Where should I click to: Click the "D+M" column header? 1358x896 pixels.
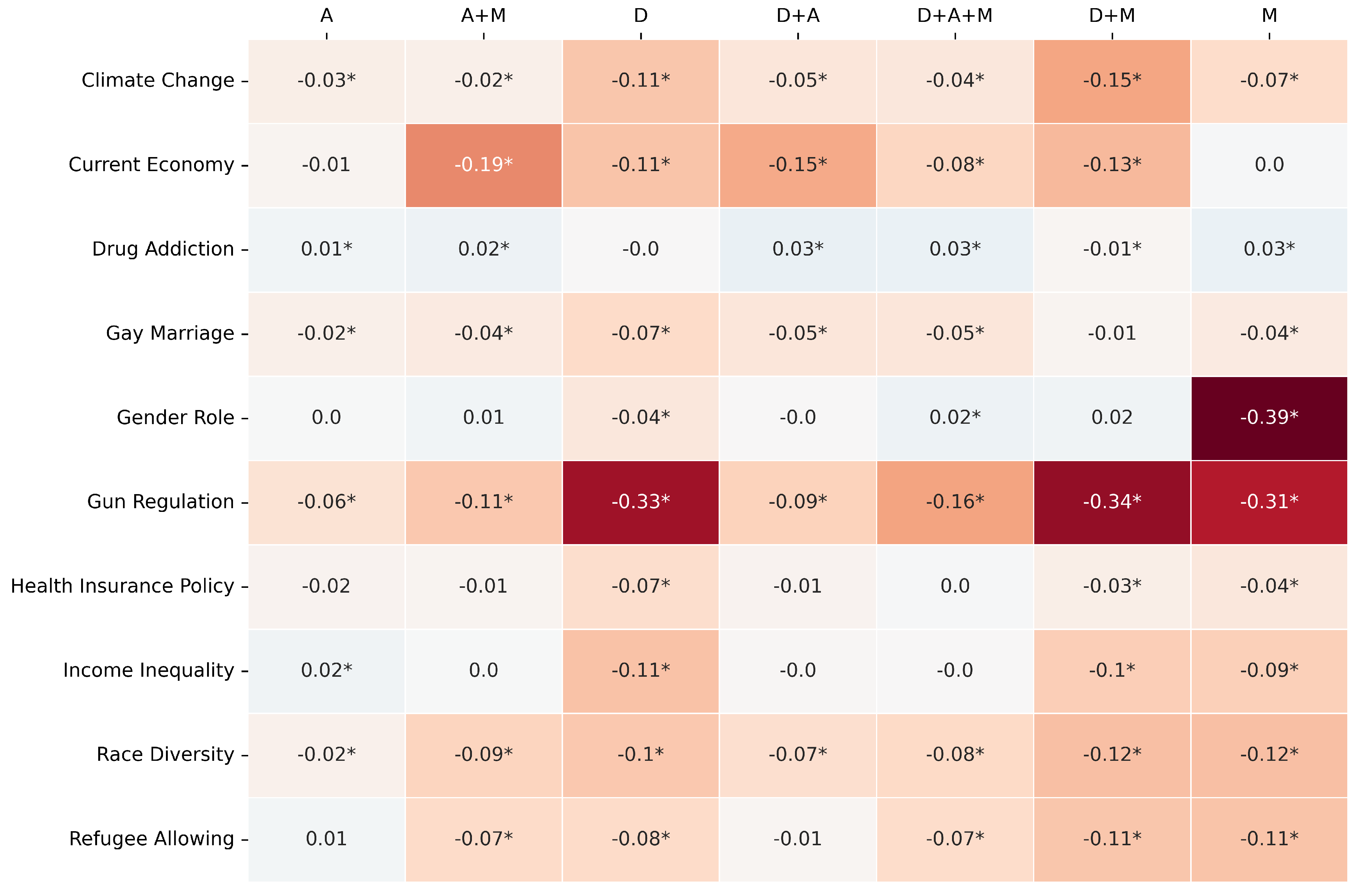1111,16
